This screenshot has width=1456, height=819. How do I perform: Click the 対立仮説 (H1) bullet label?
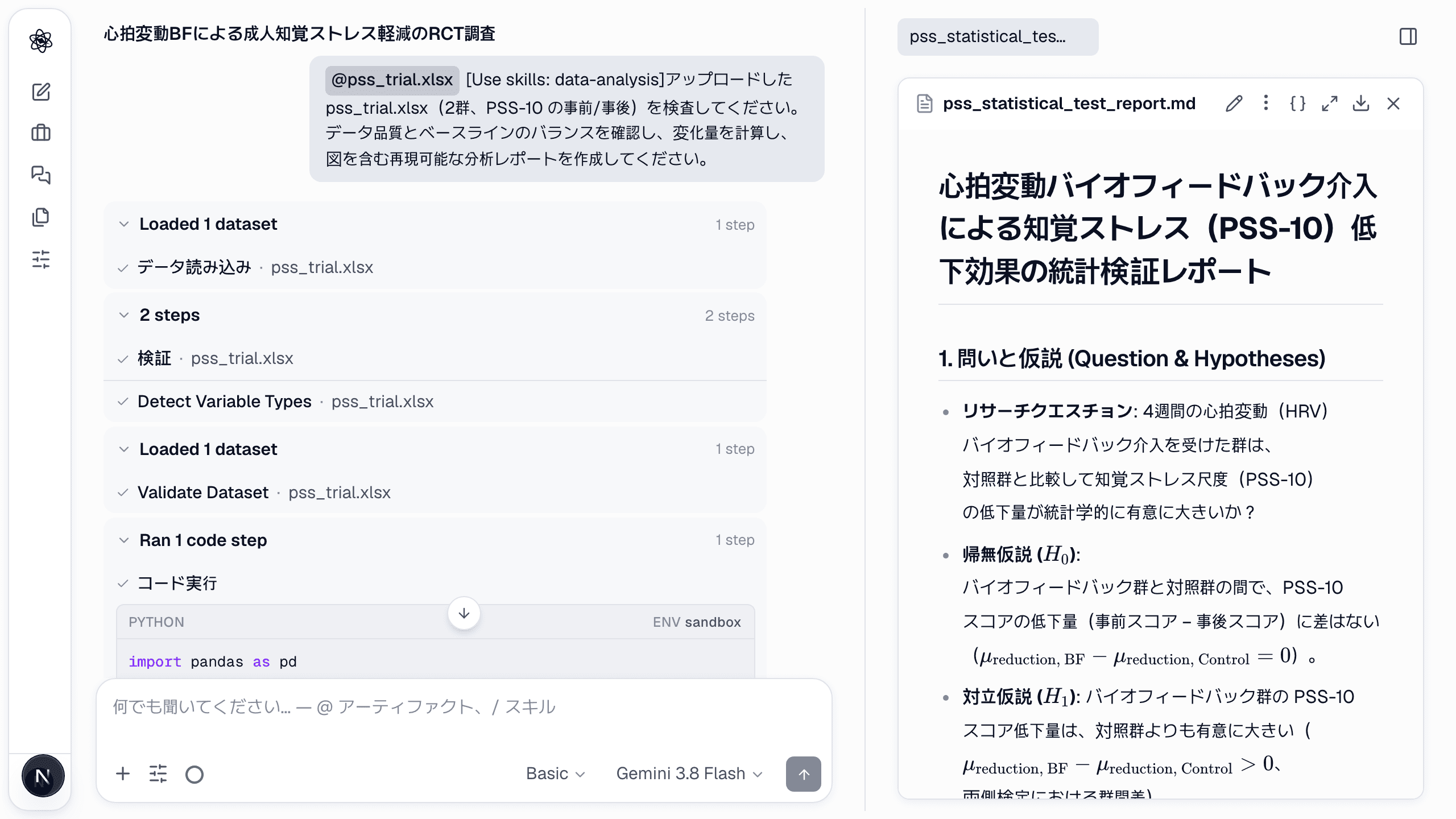click(1020, 697)
